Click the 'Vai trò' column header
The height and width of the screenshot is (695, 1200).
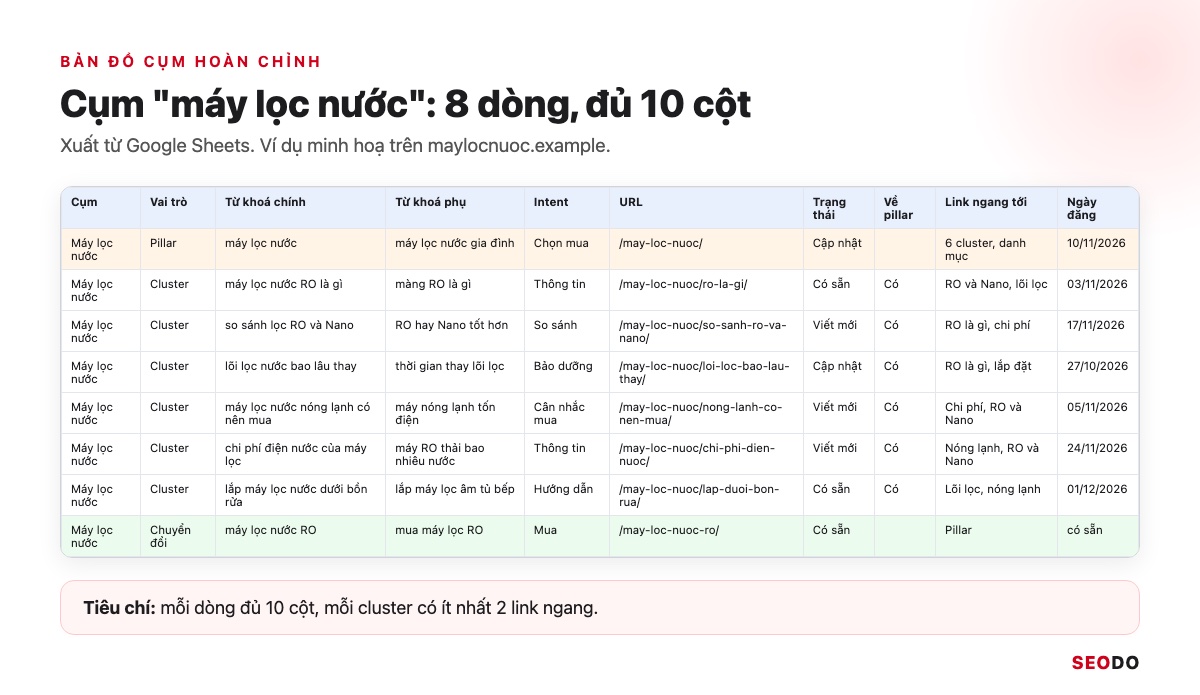177,208
